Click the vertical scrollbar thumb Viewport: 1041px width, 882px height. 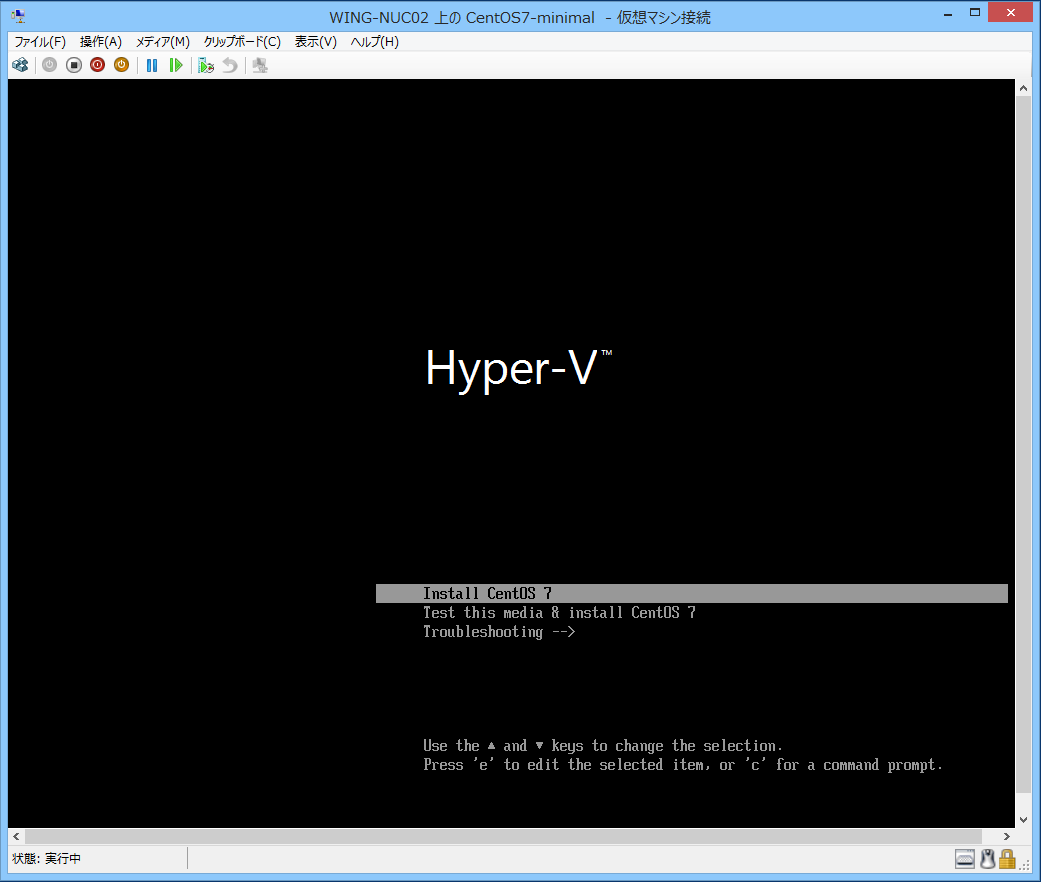pos(1023,444)
